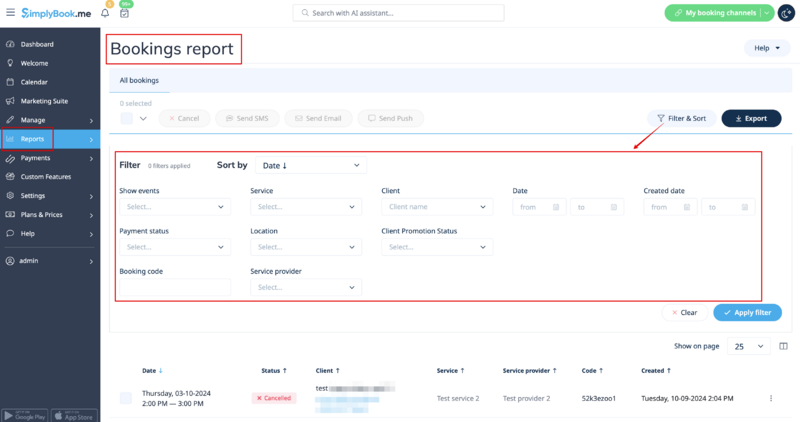Open the Sort by Date dropdown
800x422 pixels.
pyautogui.click(x=311, y=165)
